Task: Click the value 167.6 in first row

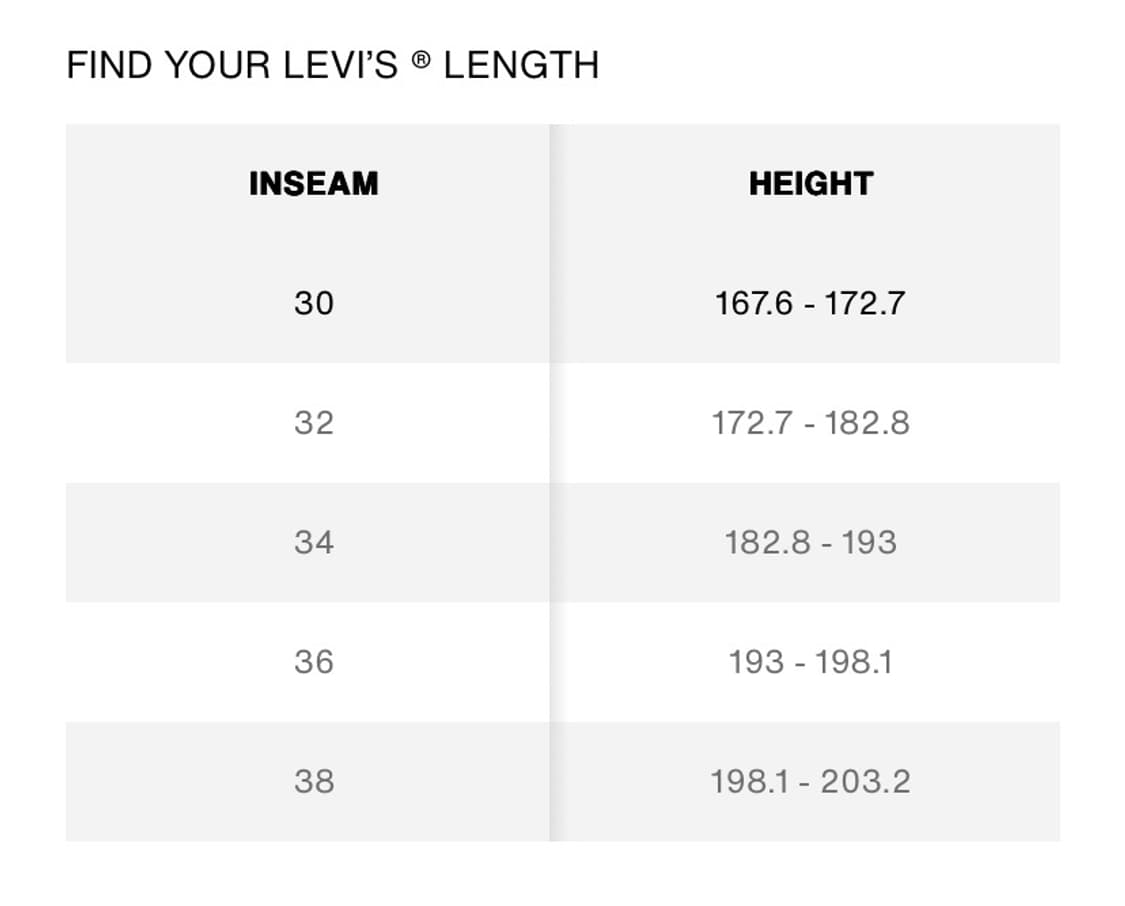Action: tap(753, 303)
